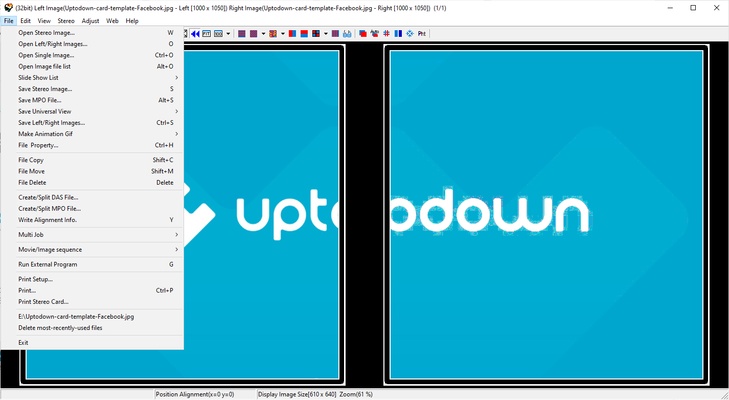
Task: Open the Edit menu
Action: (26, 21)
